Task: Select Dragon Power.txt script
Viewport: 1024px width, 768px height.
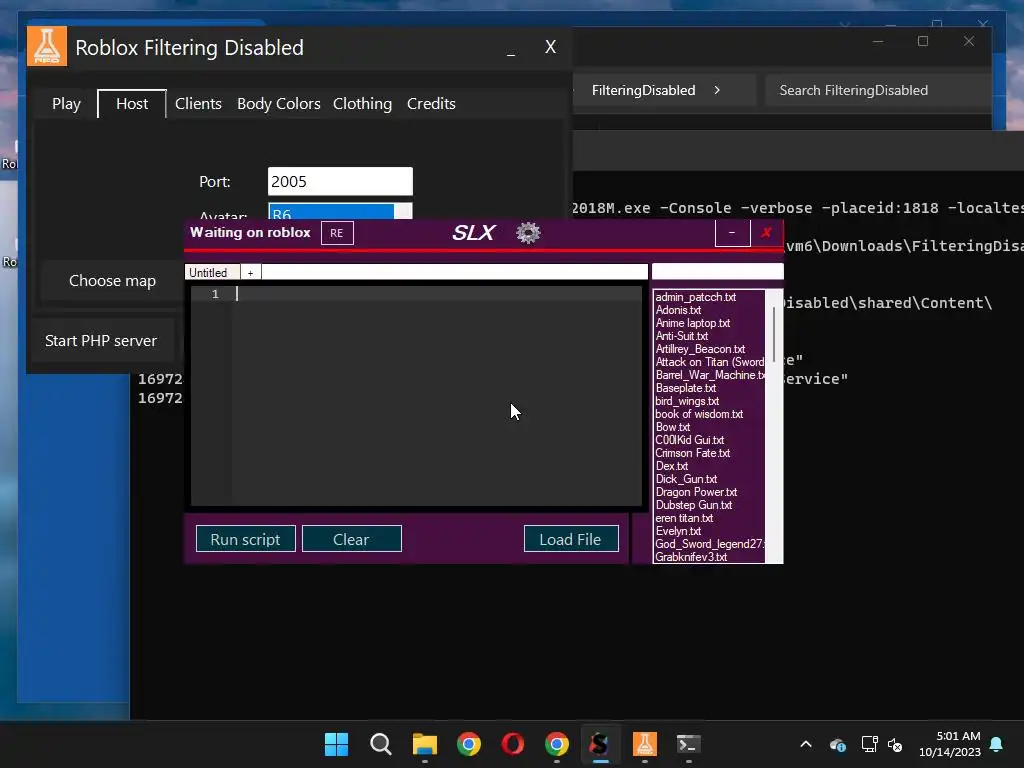Action: click(696, 492)
